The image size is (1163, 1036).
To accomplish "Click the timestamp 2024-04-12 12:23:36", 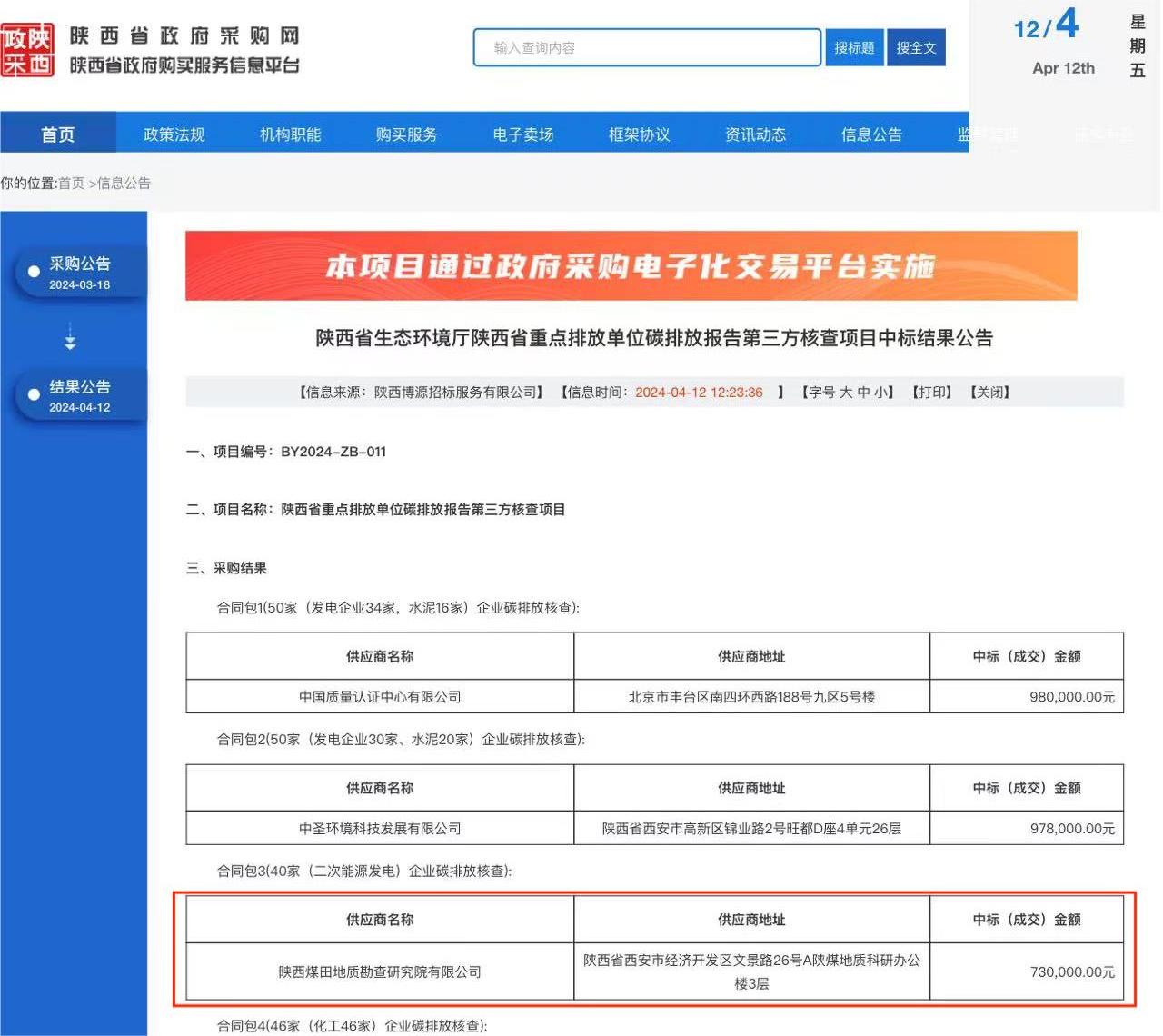I will point(699,392).
